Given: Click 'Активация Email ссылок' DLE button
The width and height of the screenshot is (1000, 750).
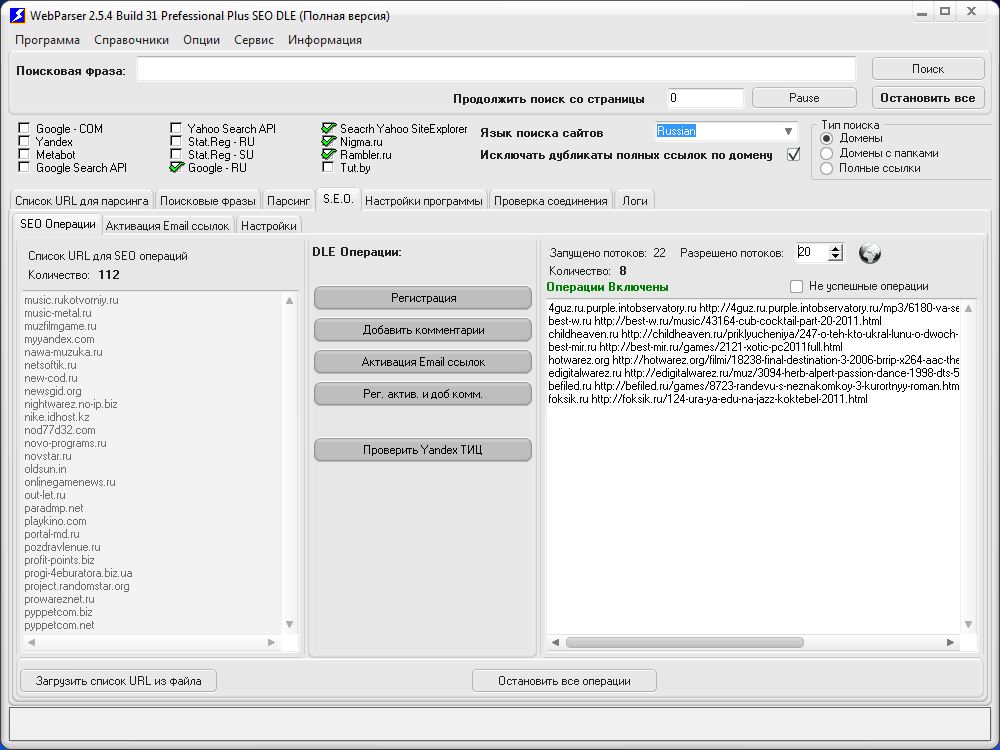Looking at the screenshot, I should [x=423, y=362].
